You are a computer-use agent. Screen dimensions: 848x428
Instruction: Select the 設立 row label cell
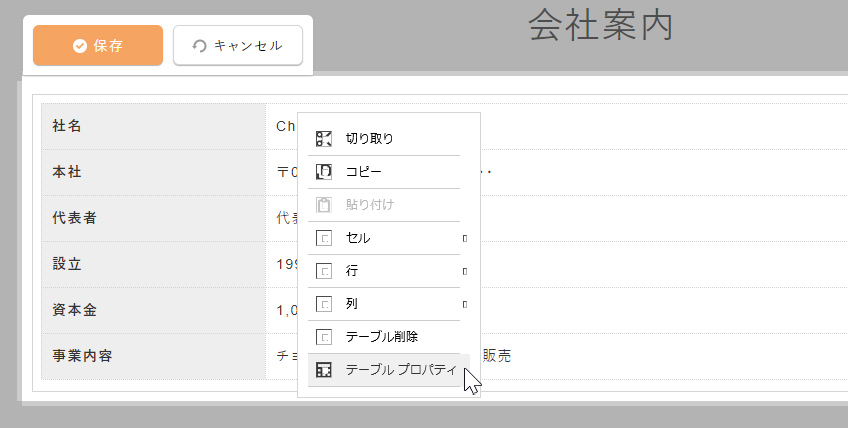[153, 265]
